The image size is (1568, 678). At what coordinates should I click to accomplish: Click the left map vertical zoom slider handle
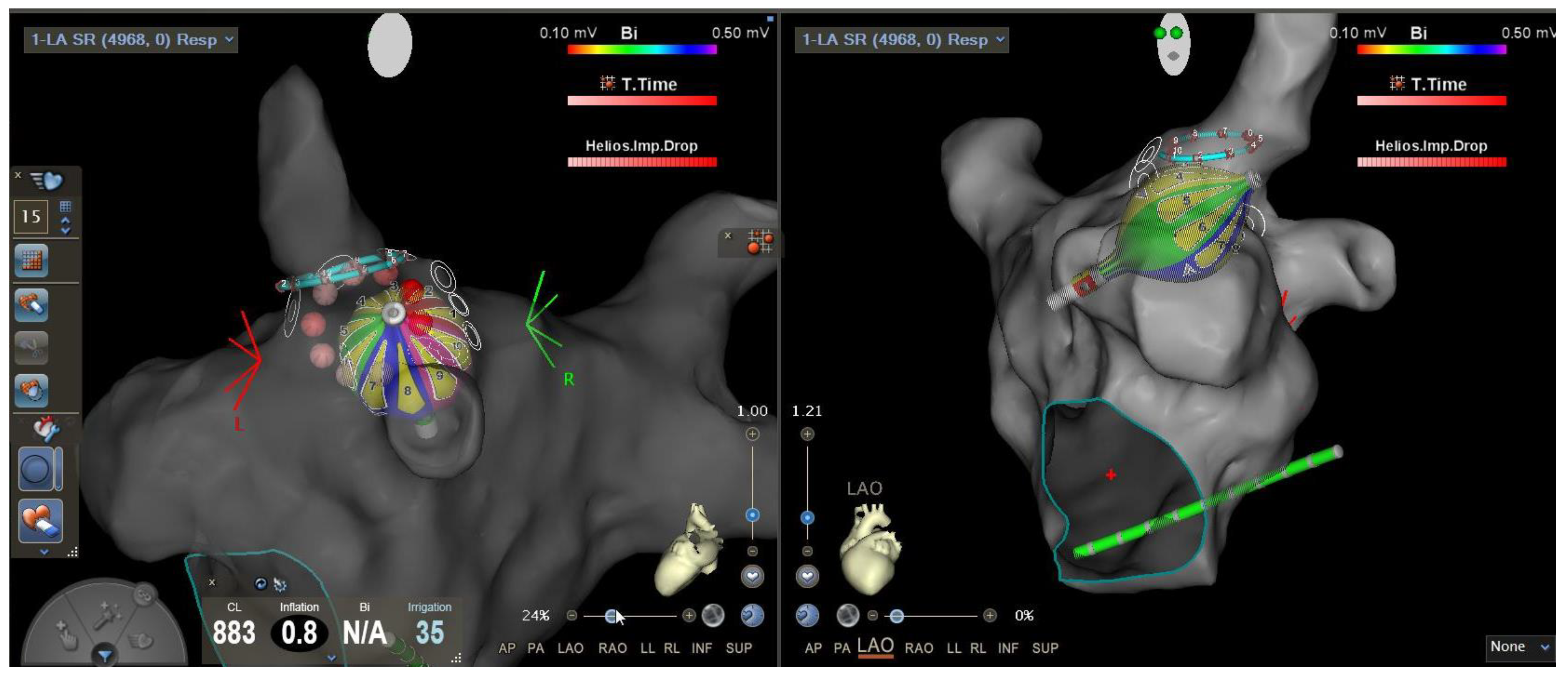click(x=753, y=515)
